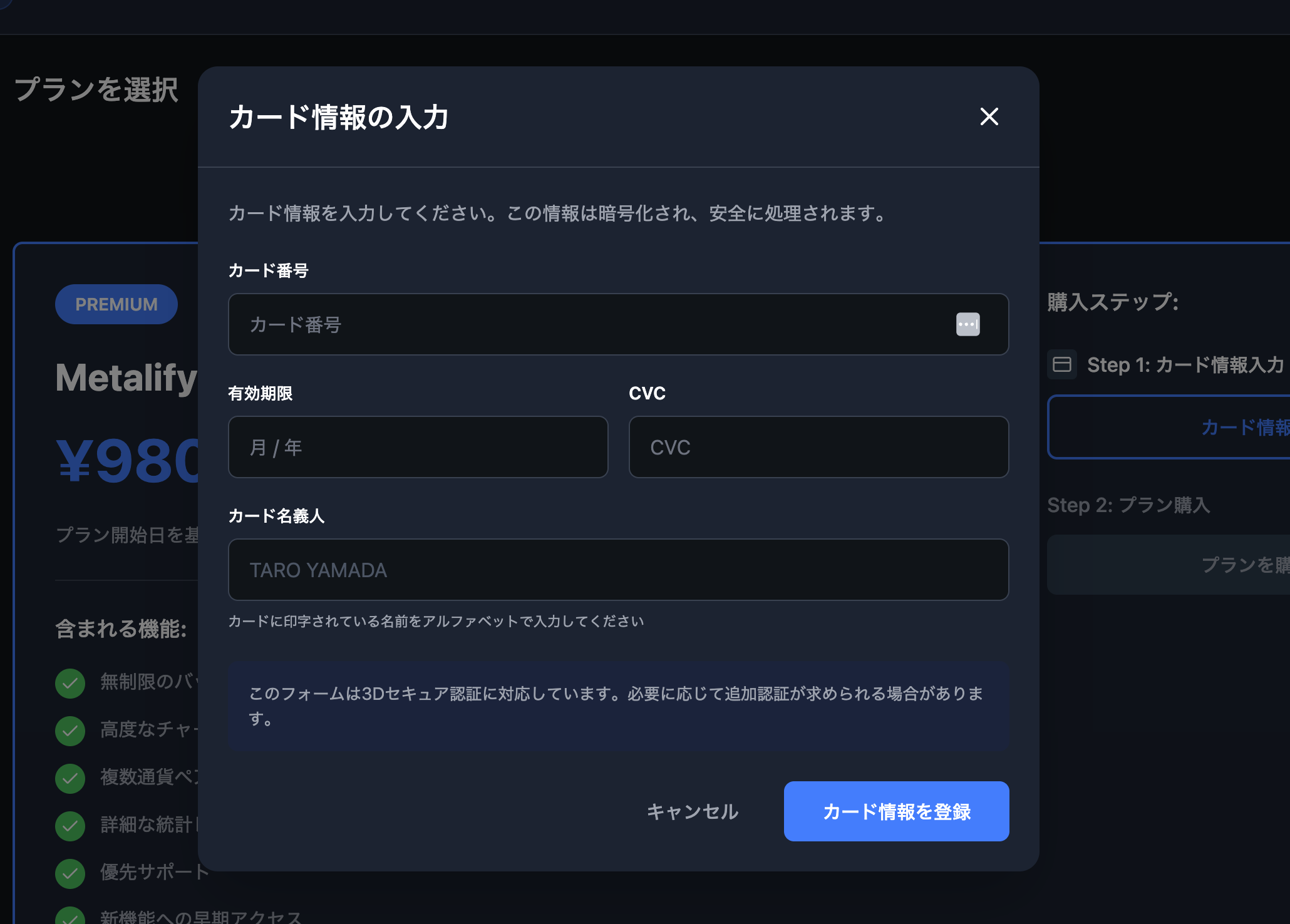The image size is (1290, 924).
Task: Click the credit card icon beside Step 1
Action: [x=1062, y=364]
